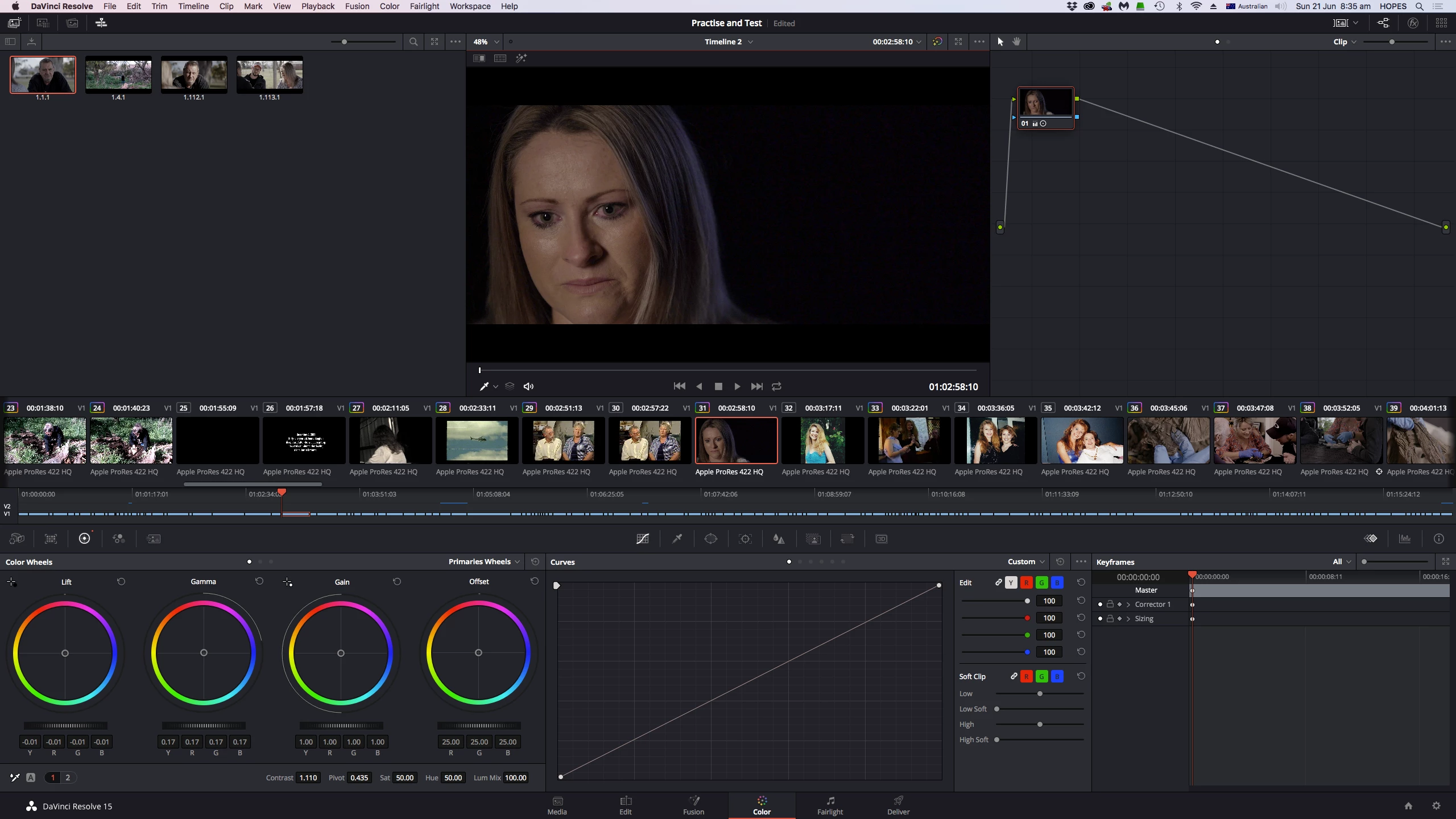Open the Fairlight menu
Screen dimensions: 1456x819
(x=424, y=6)
